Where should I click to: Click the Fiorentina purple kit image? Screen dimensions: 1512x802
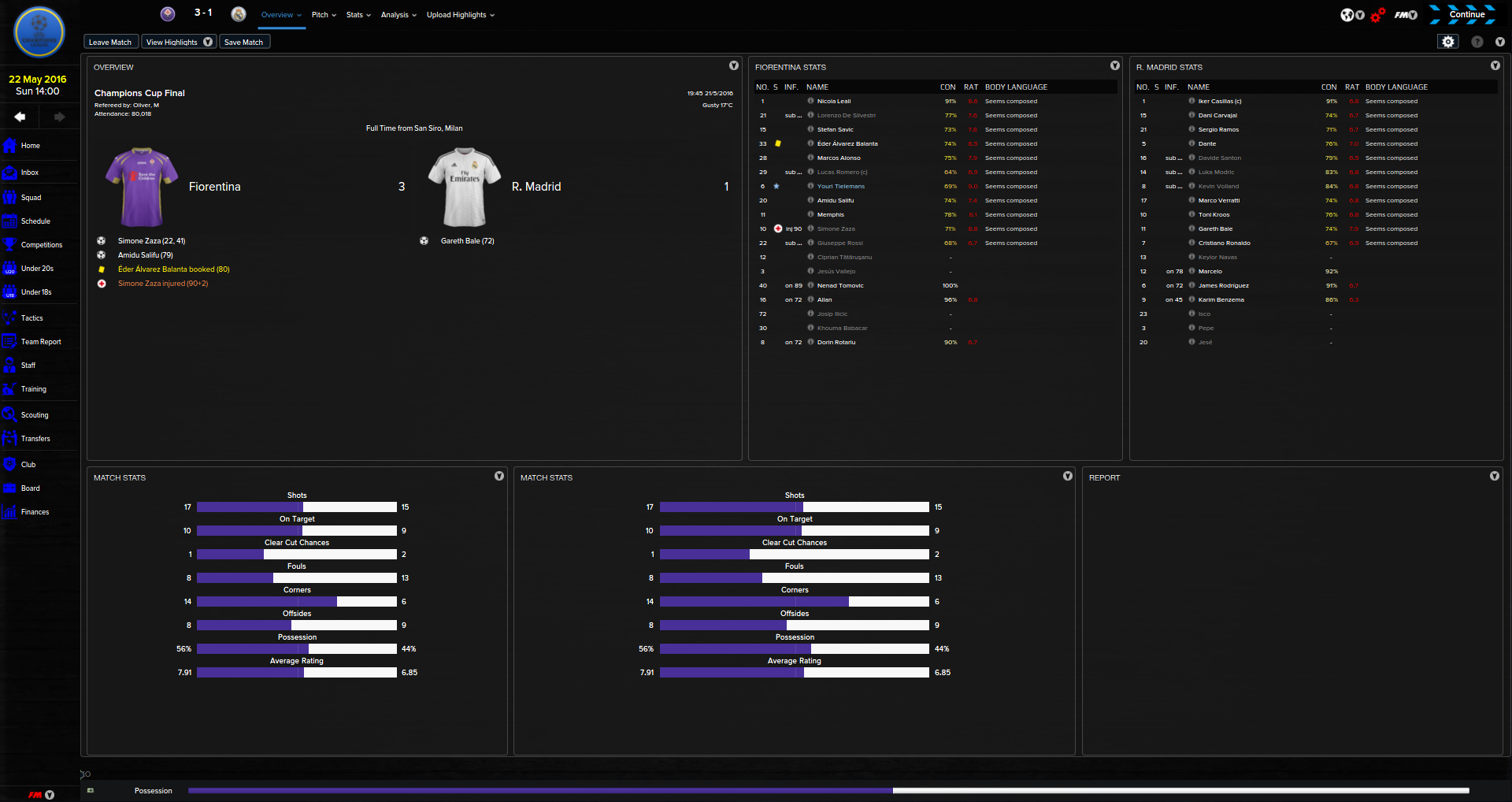pos(142,187)
